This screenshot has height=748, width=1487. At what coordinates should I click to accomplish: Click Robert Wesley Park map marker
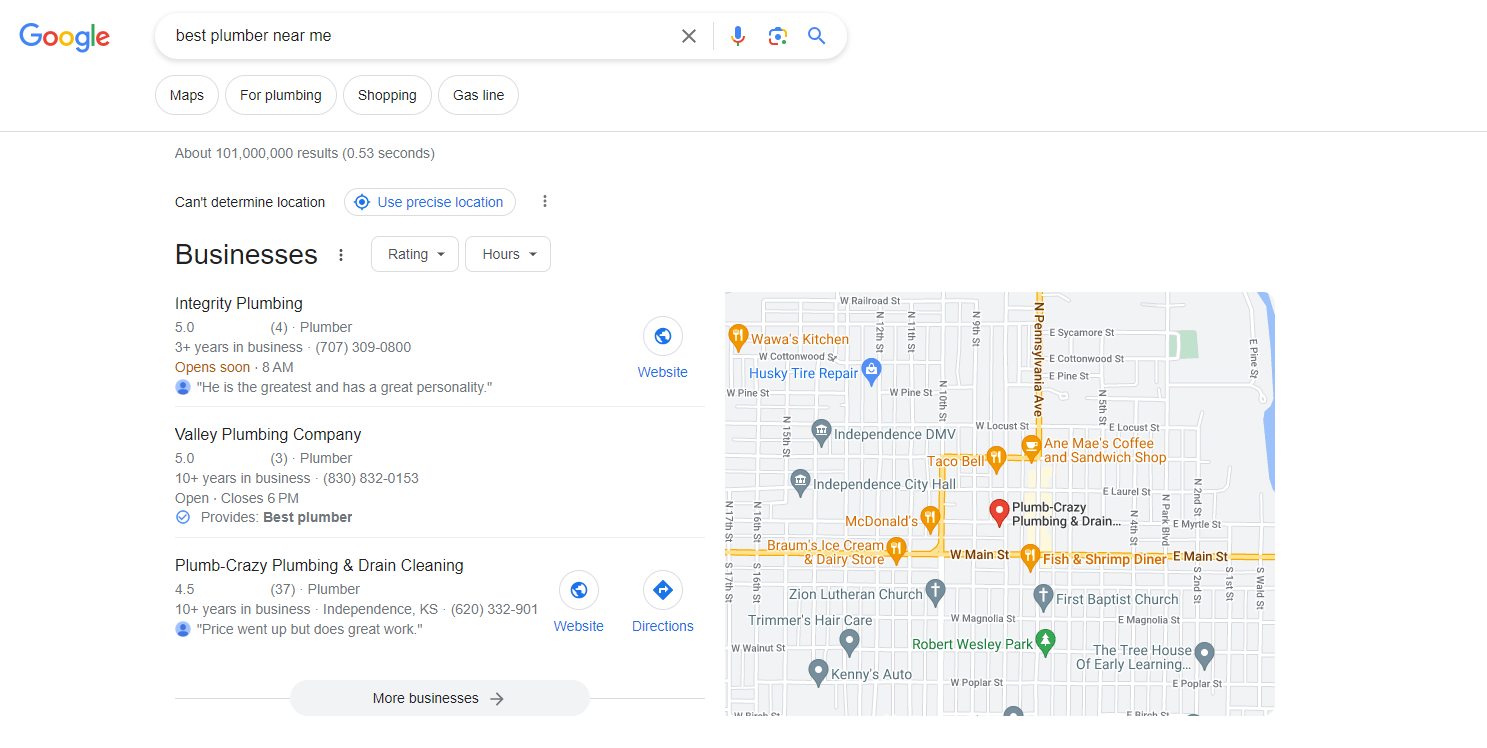point(1046,642)
